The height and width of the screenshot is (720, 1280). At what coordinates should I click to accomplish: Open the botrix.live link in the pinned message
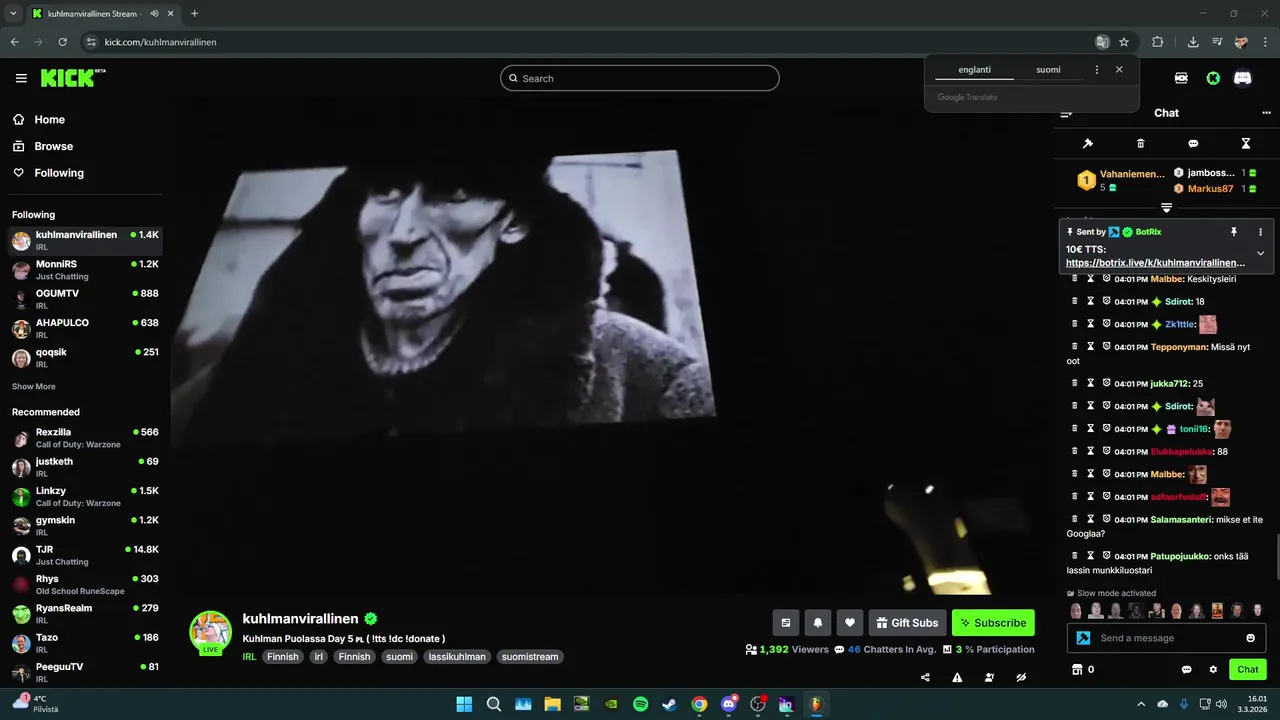1155,262
